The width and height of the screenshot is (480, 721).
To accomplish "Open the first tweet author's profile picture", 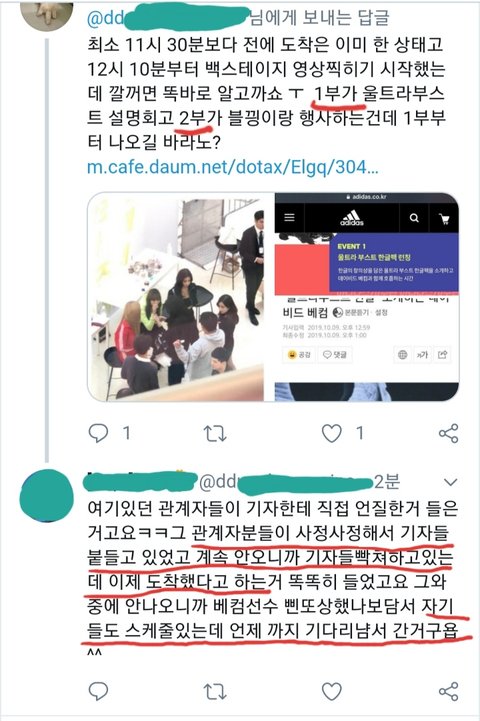I will coord(47,15).
